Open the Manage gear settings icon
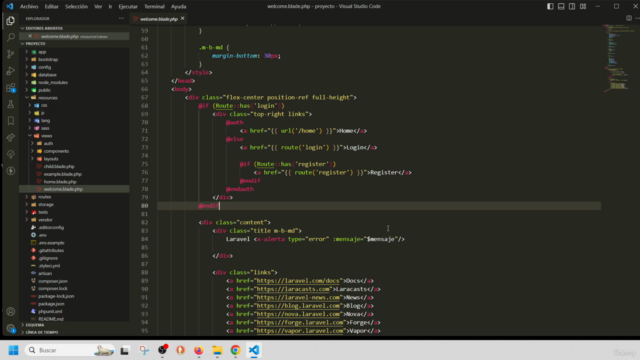640x360 pixels. (11, 328)
